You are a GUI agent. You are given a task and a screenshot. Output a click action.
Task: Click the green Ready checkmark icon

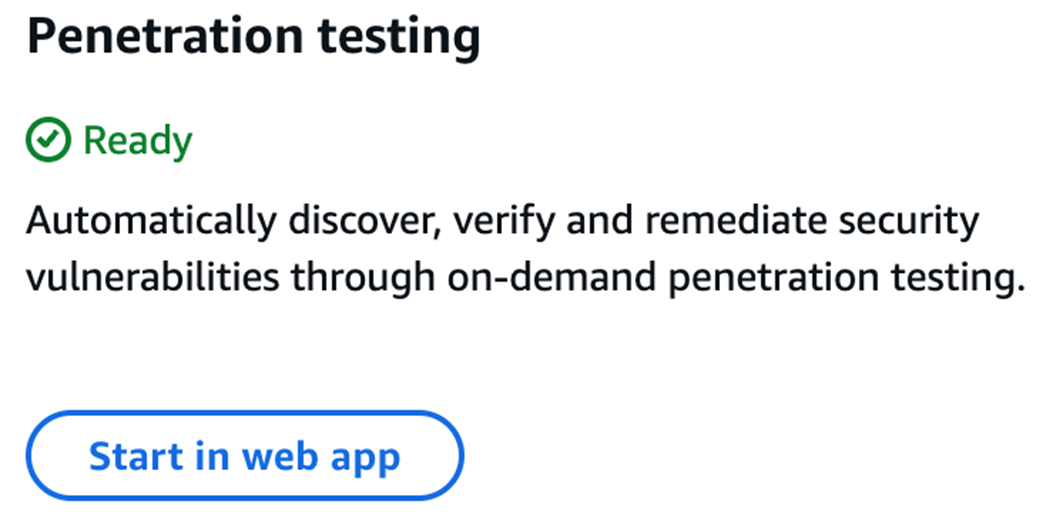(48, 142)
